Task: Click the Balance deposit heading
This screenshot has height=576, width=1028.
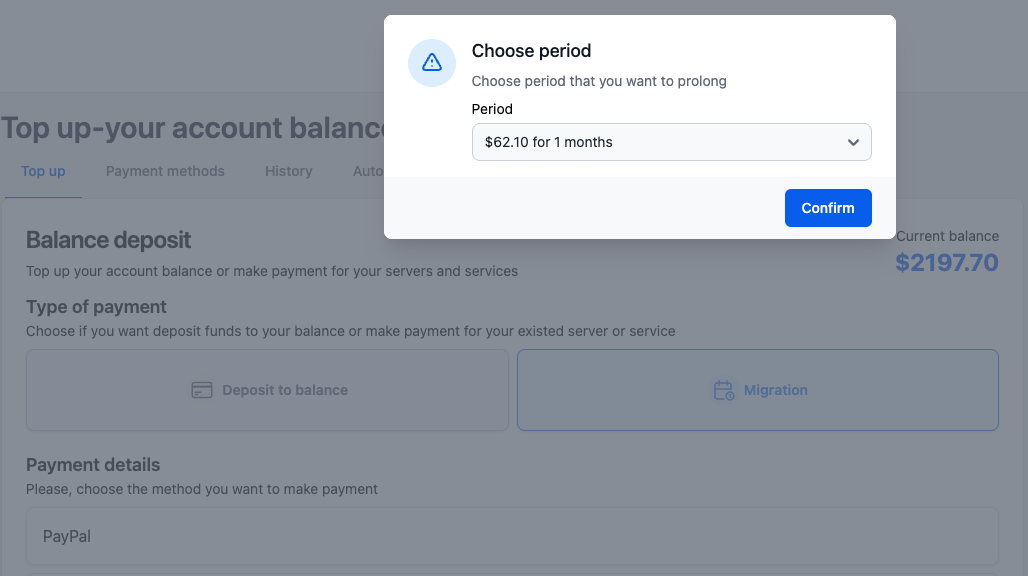Action: [108, 240]
